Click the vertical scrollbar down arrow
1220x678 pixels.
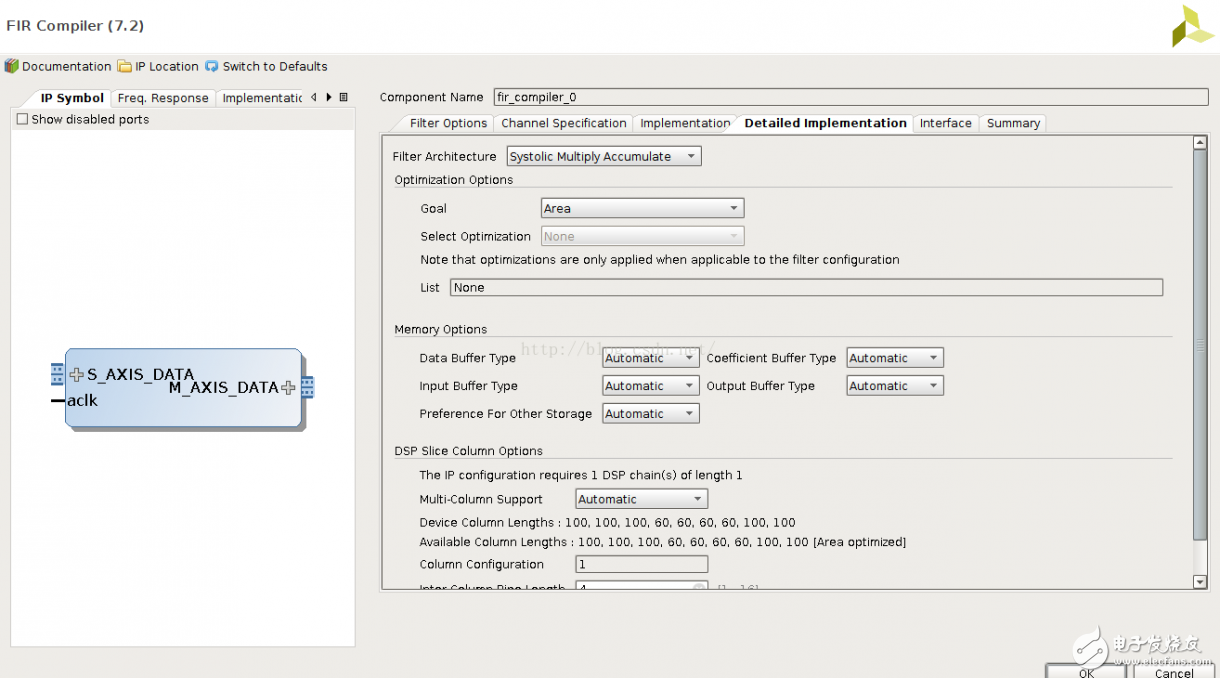[1200, 582]
